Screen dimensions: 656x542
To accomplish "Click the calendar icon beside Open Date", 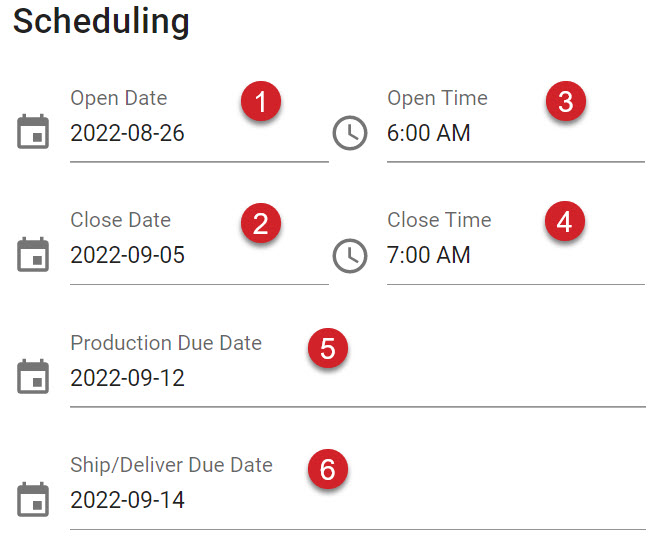I will pyautogui.click(x=33, y=131).
